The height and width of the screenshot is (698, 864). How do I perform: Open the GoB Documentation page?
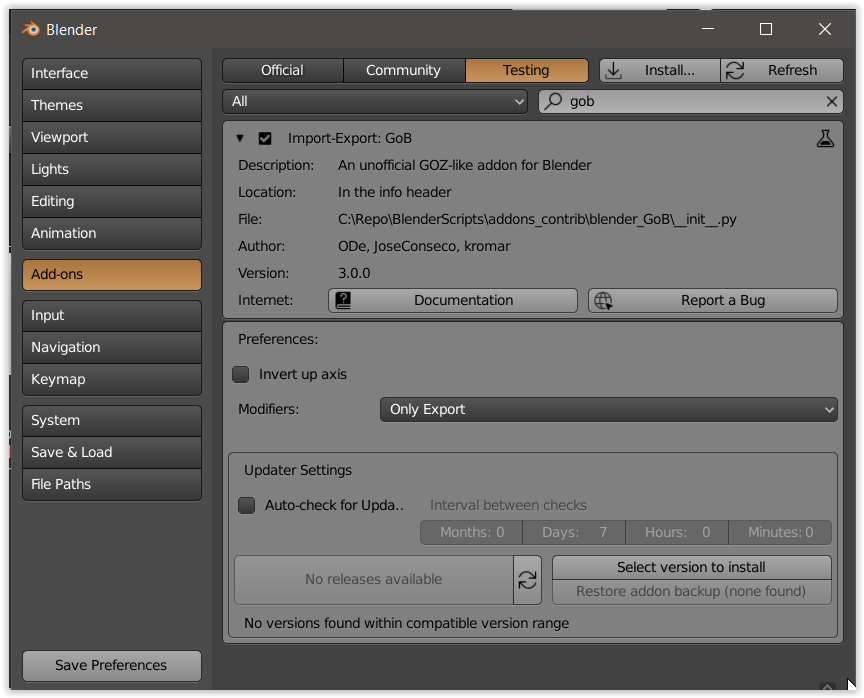[453, 300]
